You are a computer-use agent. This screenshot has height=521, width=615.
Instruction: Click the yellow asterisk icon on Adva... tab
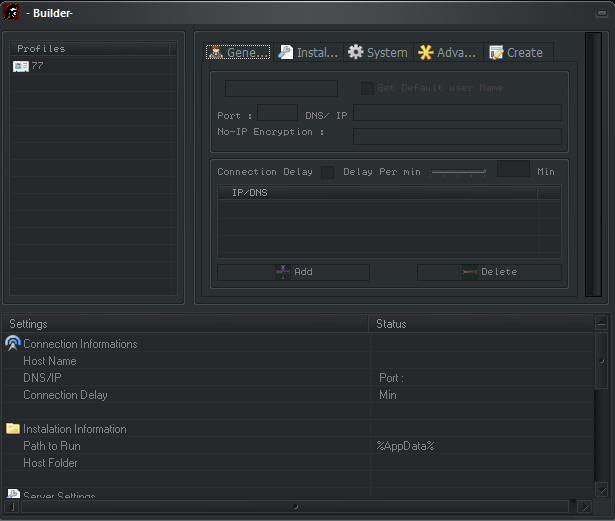(x=426, y=52)
